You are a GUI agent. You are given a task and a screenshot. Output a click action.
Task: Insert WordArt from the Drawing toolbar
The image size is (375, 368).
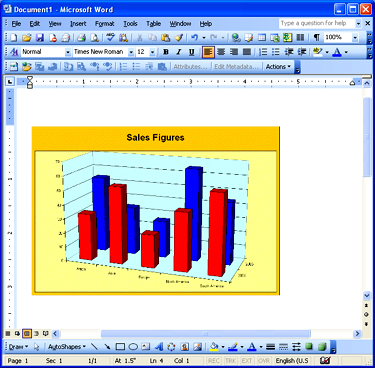click(159, 347)
